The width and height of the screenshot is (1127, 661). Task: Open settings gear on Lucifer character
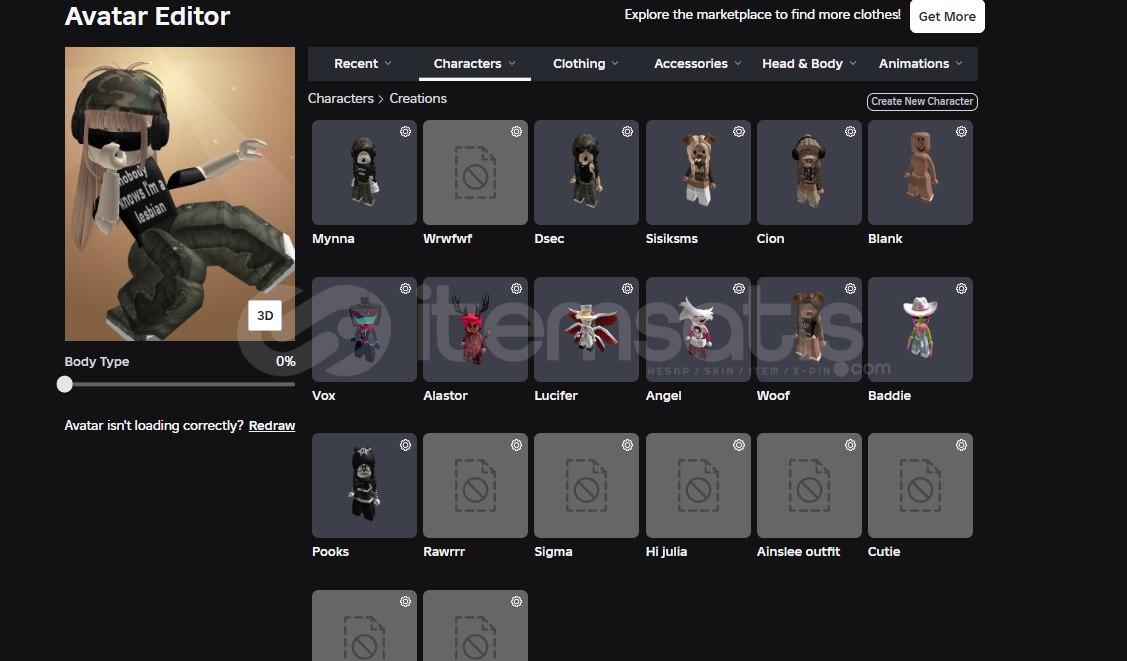pyautogui.click(x=627, y=288)
